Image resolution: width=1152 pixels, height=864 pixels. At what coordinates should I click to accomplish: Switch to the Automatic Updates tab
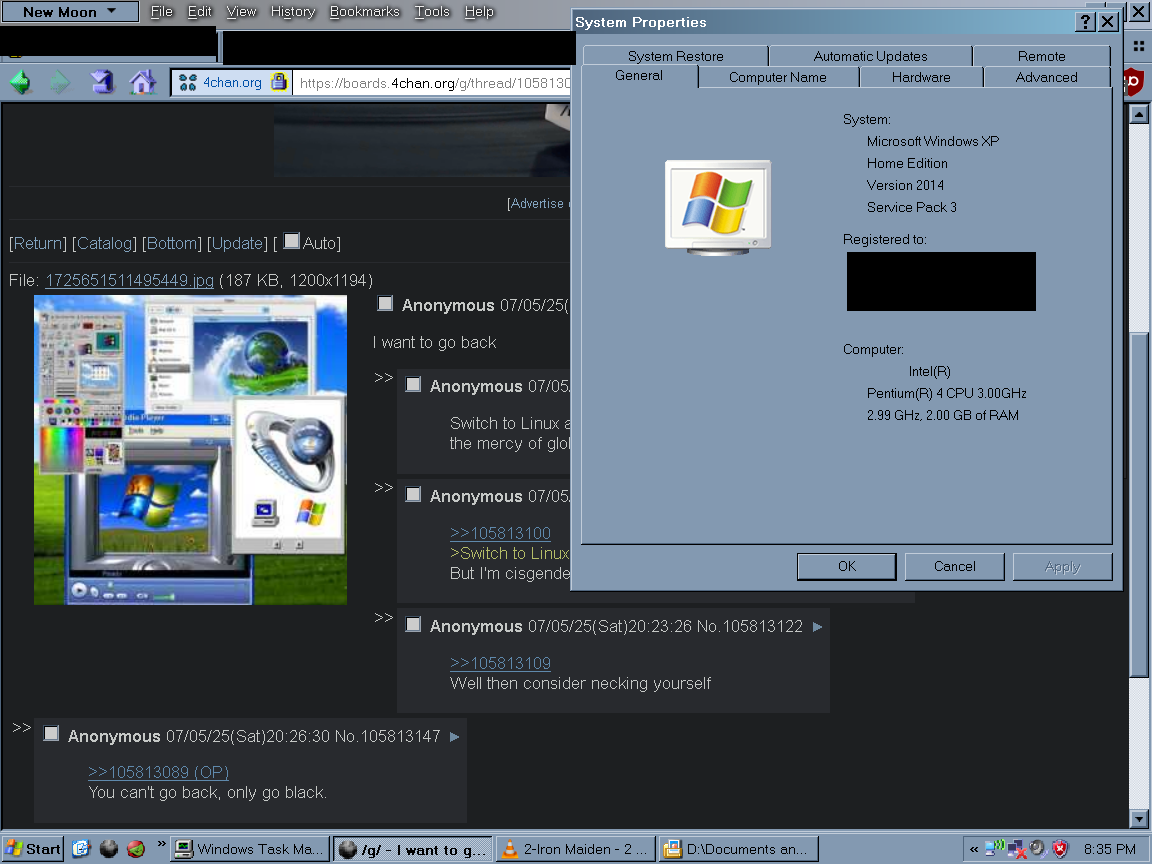(x=870, y=57)
